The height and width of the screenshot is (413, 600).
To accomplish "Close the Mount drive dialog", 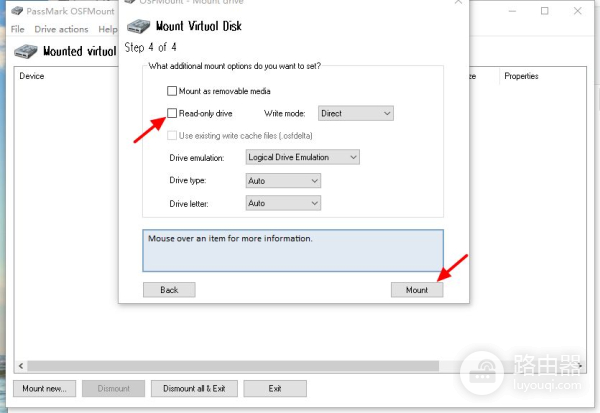I will pyautogui.click(x=458, y=2).
